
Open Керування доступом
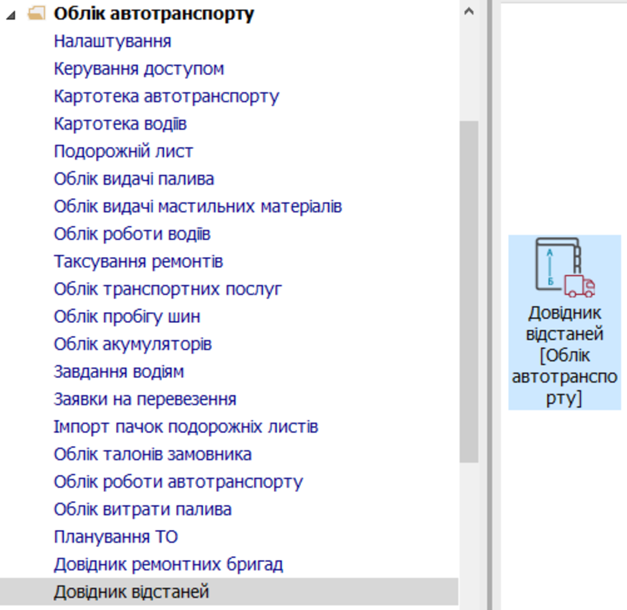pos(139,69)
